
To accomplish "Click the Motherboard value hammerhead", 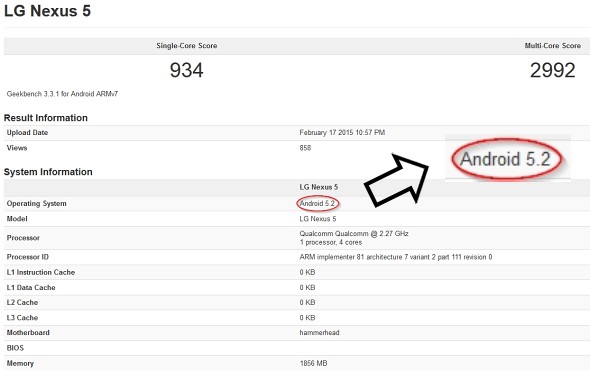I will pos(319,333).
